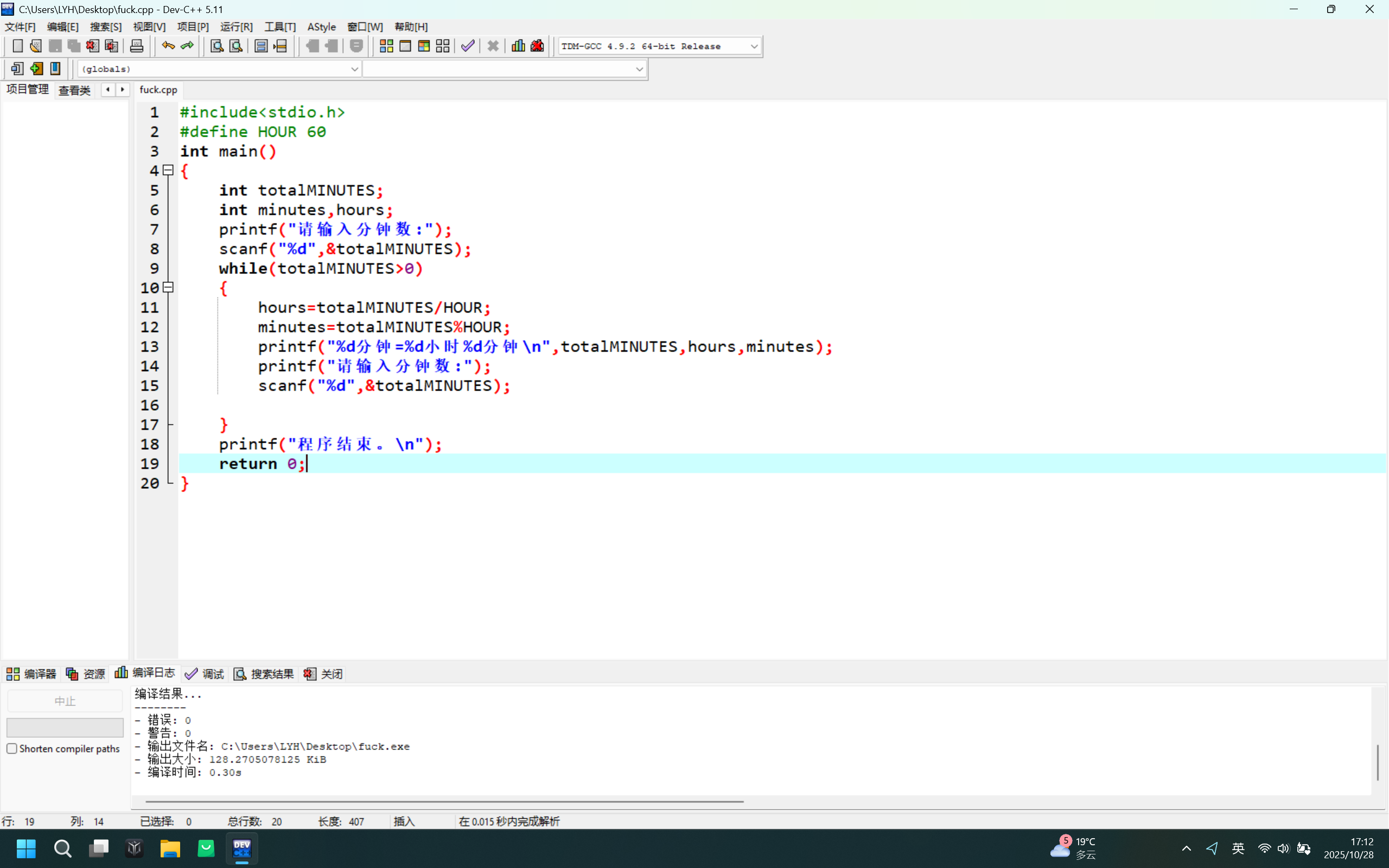This screenshot has height=868, width=1389.
Task: Click the Debug checkmark toolbar icon
Action: coord(468,46)
